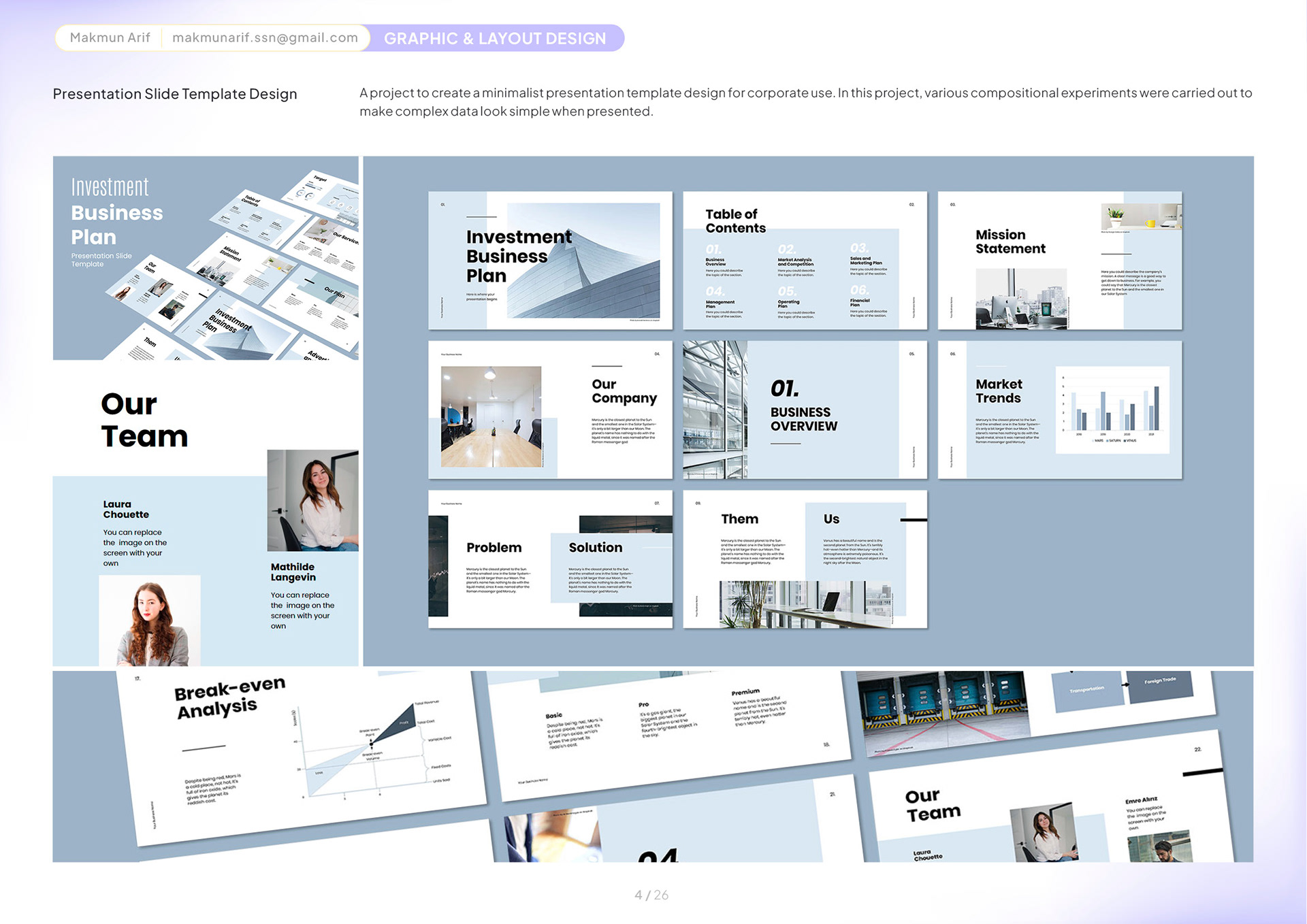Screen dimensions: 1307x924
Task: Open the Market Trends chart slide
Action: click(x=1059, y=410)
